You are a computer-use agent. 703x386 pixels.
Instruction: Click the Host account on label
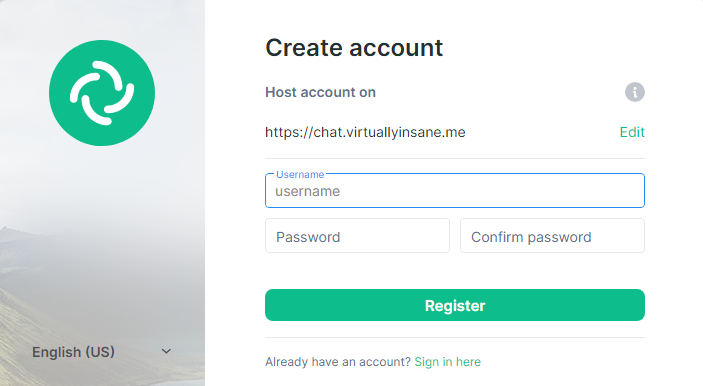click(x=321, y=92)
